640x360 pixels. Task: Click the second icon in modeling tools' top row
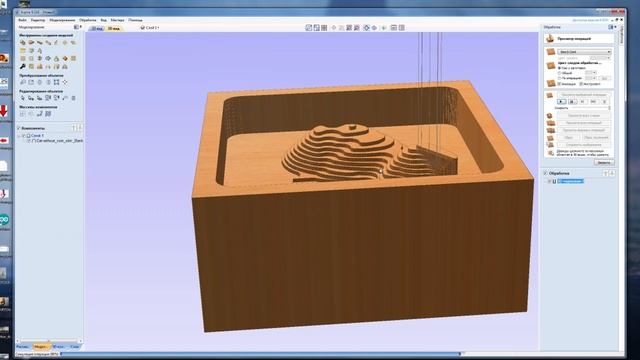tap(31, 42)
